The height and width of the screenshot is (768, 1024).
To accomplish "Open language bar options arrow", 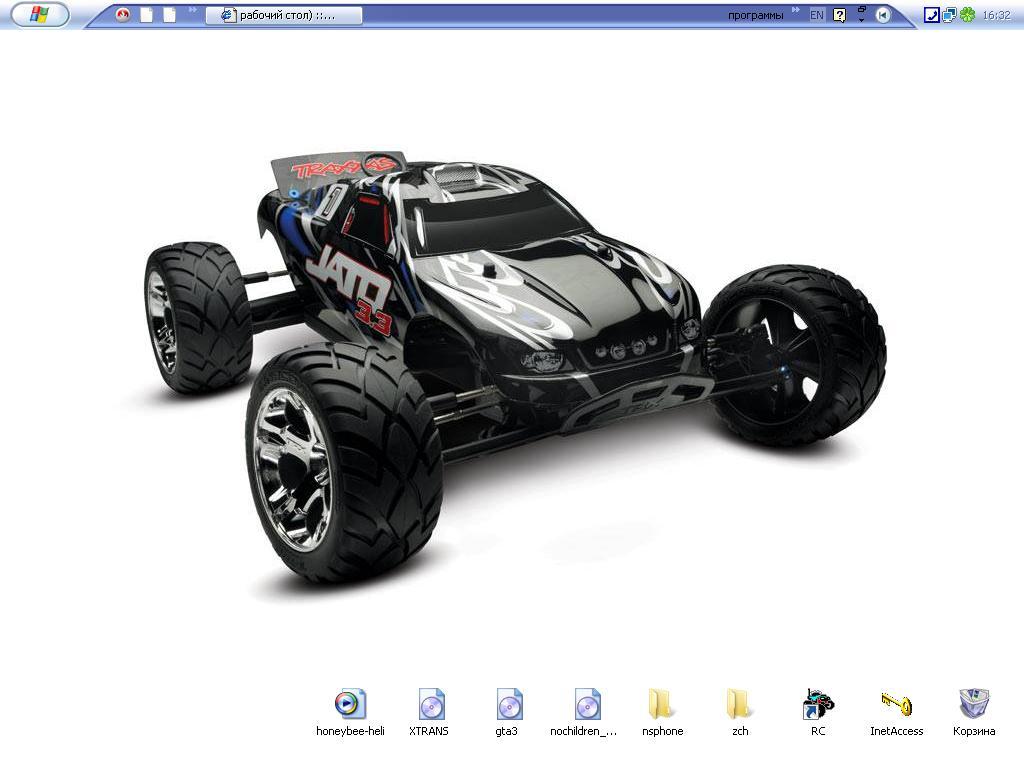I will point(861,20).
